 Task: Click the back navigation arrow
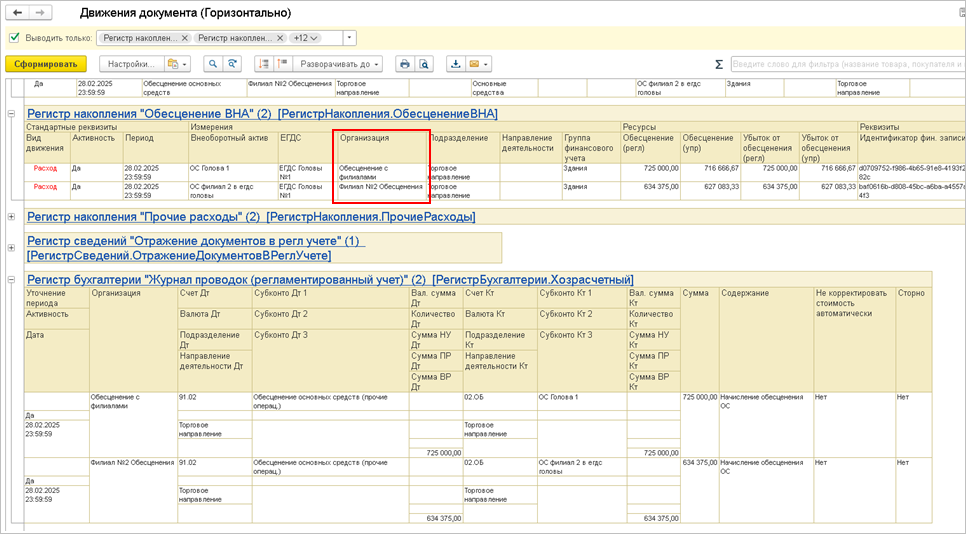point(17,12)
